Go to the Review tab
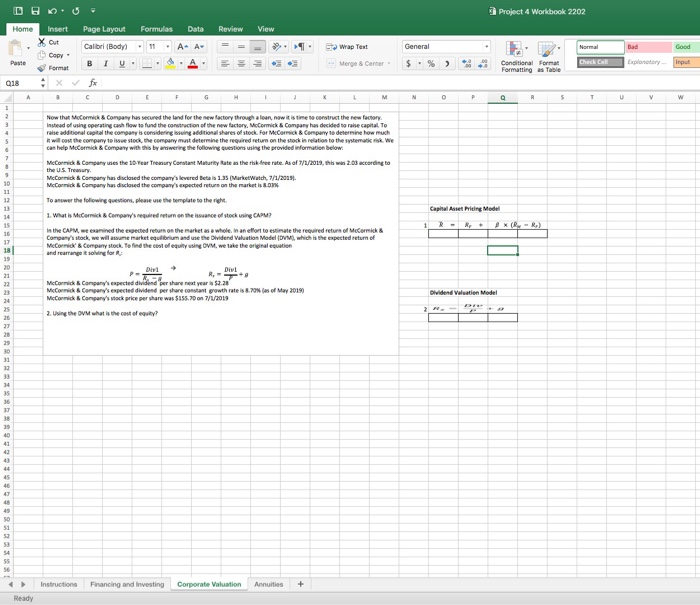The width and height of the screenshot is (700, 605). (230, 29)
